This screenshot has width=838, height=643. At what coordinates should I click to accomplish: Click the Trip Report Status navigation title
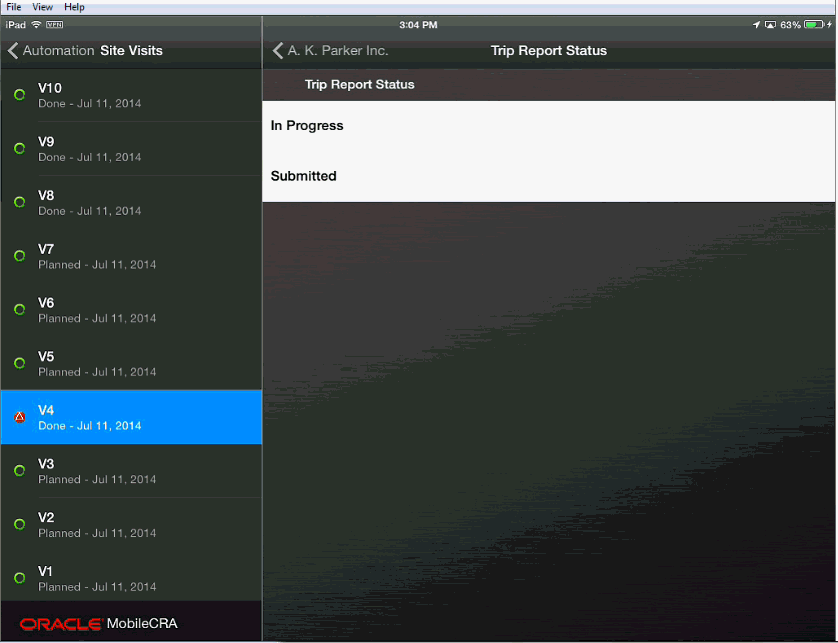click(x=549, y=51)
